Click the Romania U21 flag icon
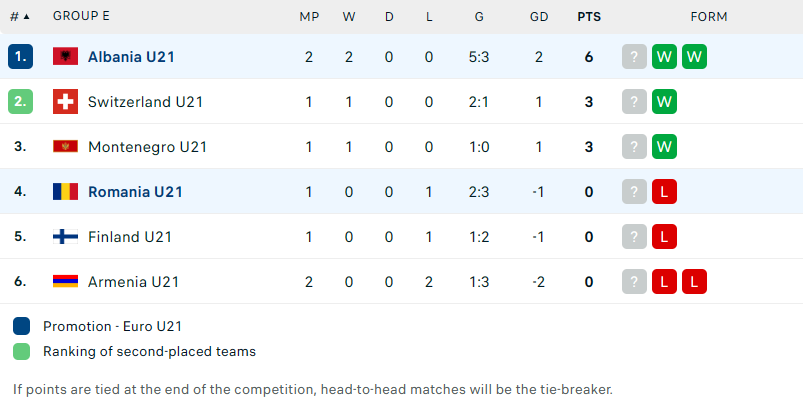803x402 pixels. pyautogui.click(x=66, y=192)
